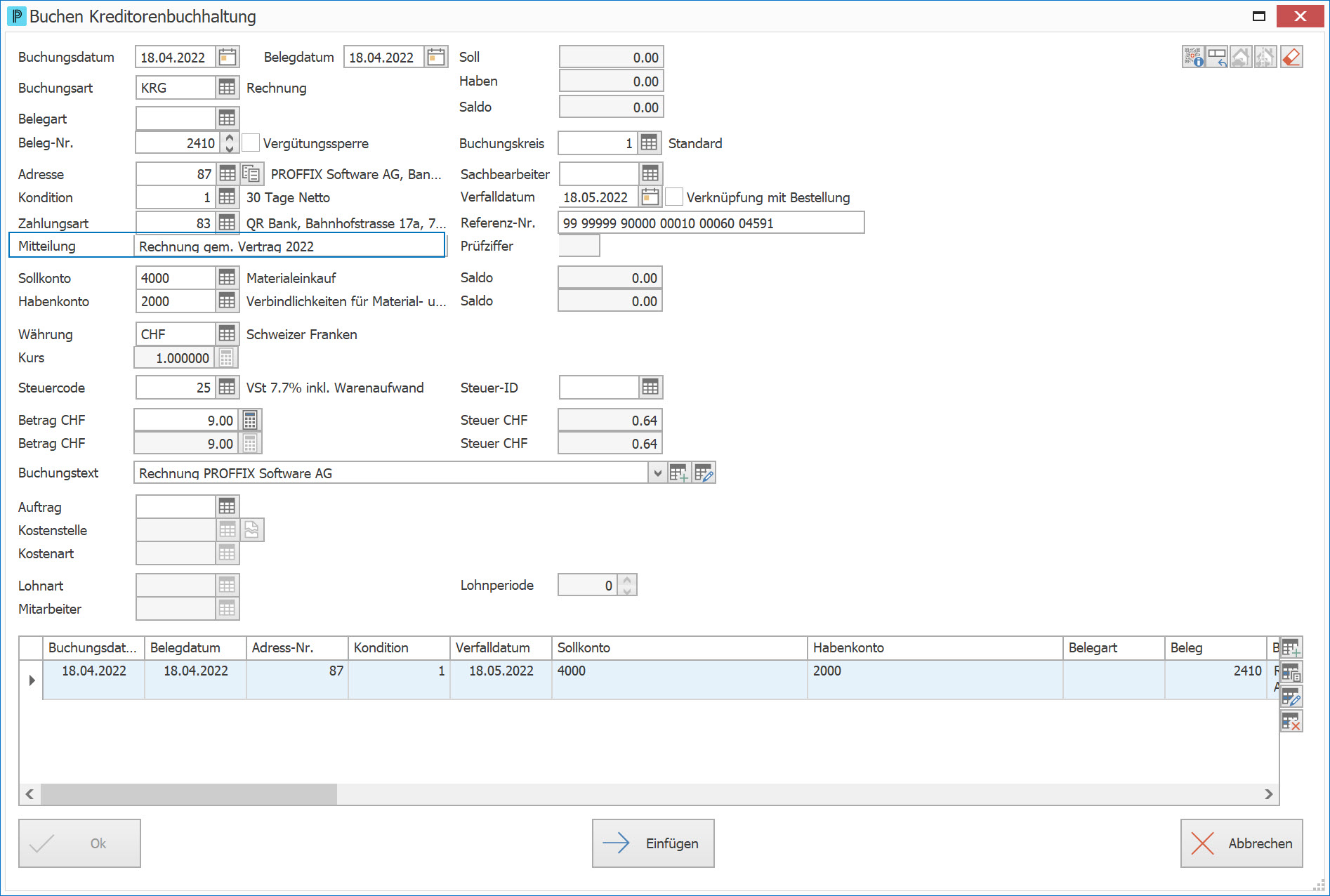Click the Abbrechen button
Image resolution: width=1330 pixels, height=896 pixels.
1242,843
